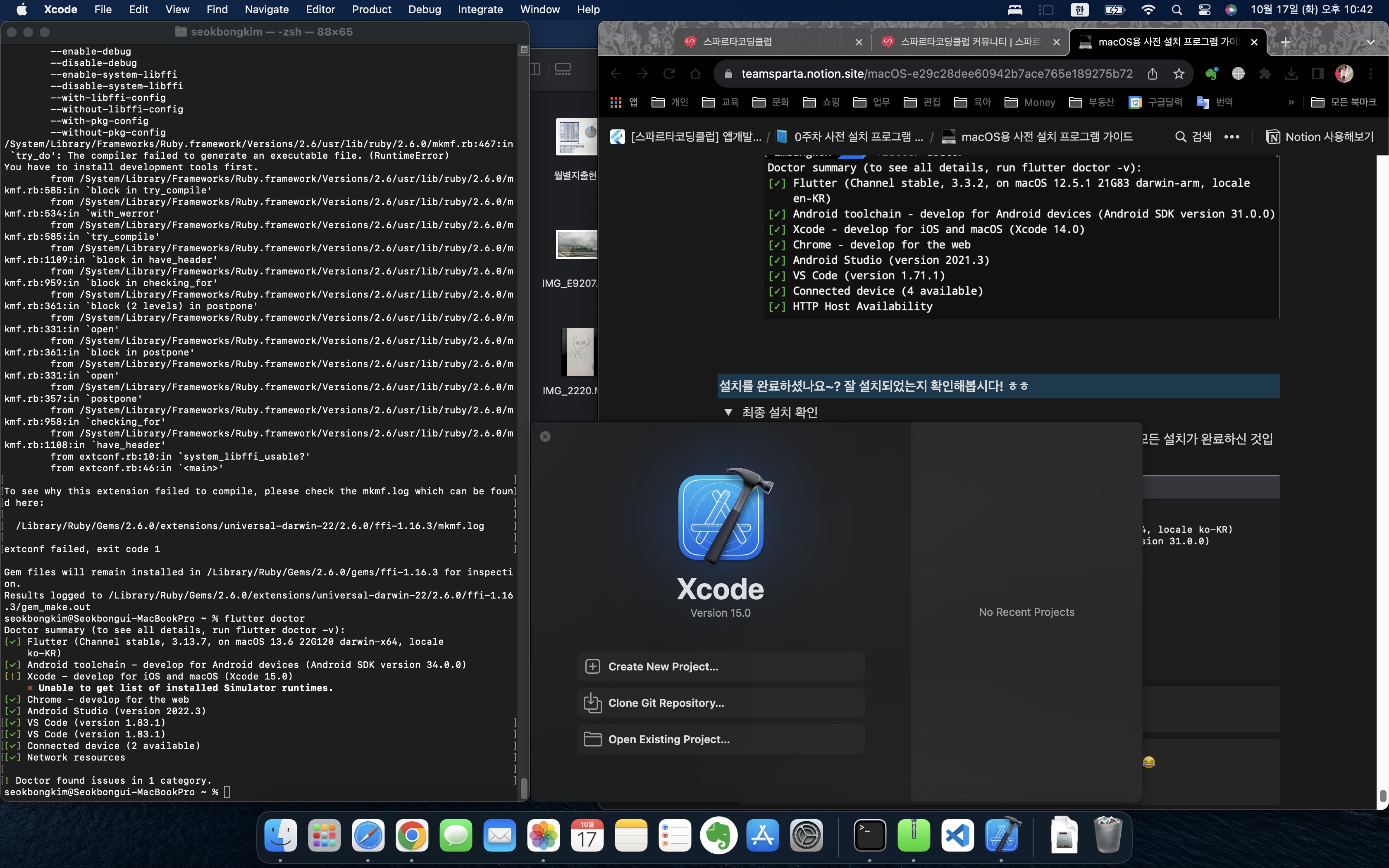Open Photos from the Dock

543,835
